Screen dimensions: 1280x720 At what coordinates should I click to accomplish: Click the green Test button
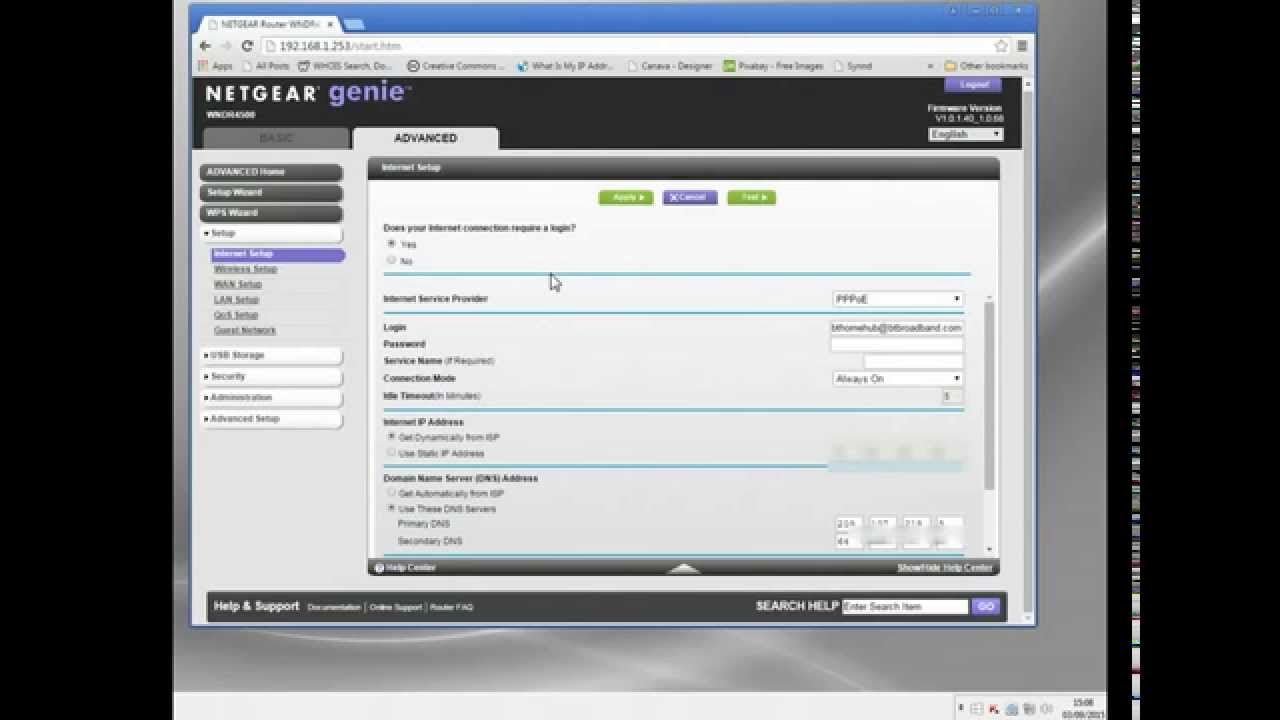(751, 197)
